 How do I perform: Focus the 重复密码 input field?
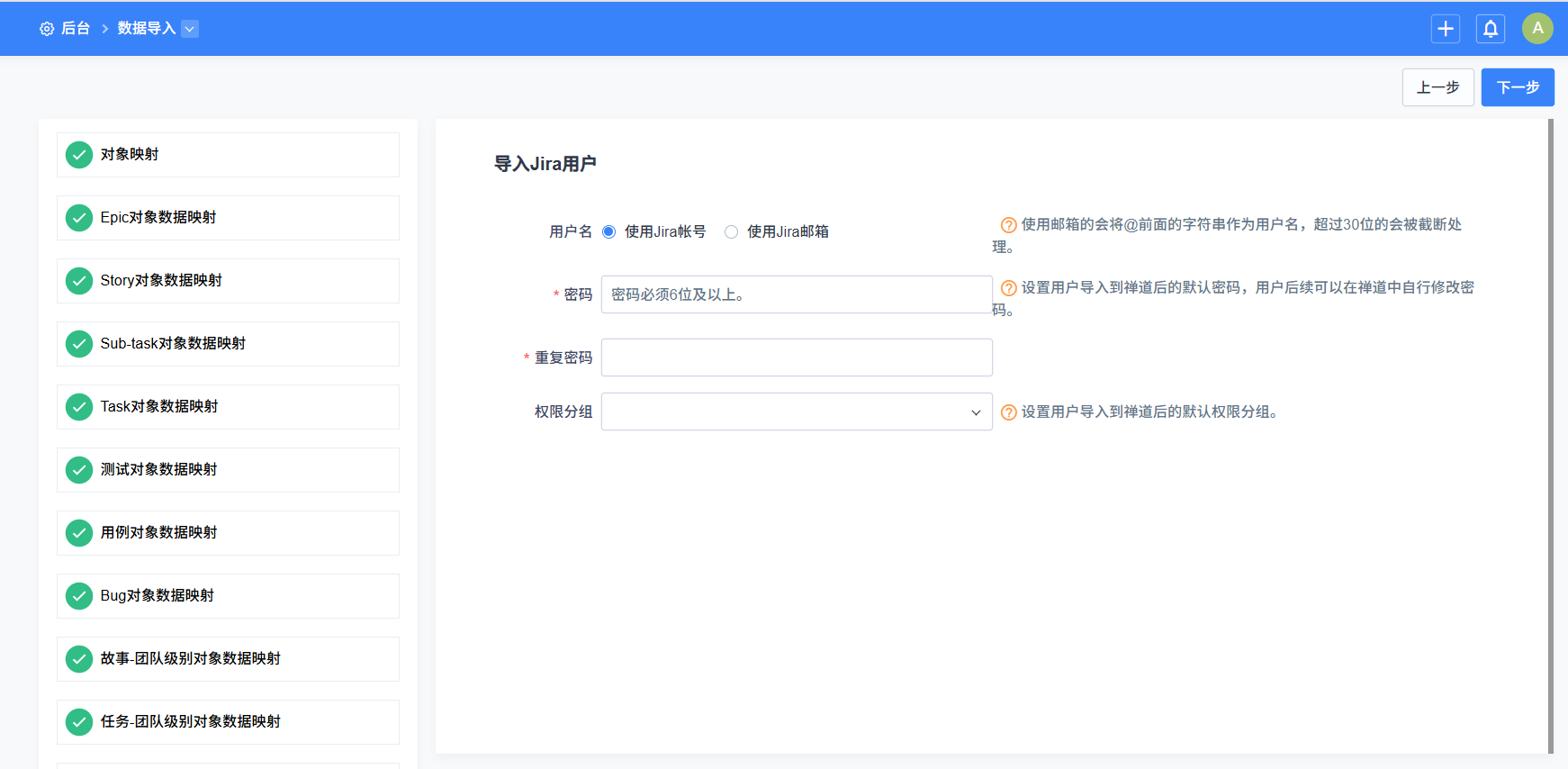point(797,357)
